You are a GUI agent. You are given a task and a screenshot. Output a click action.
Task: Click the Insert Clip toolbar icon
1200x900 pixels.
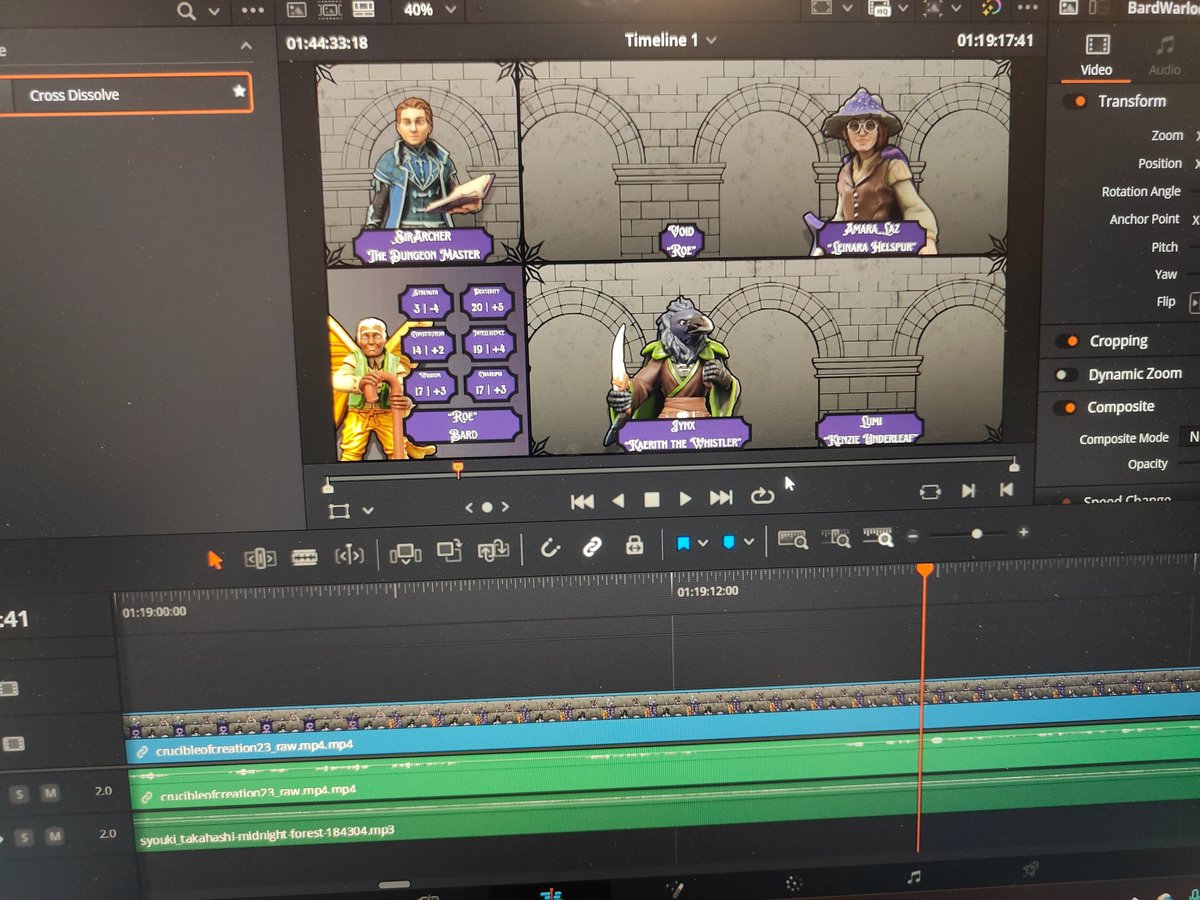(405, 553)
